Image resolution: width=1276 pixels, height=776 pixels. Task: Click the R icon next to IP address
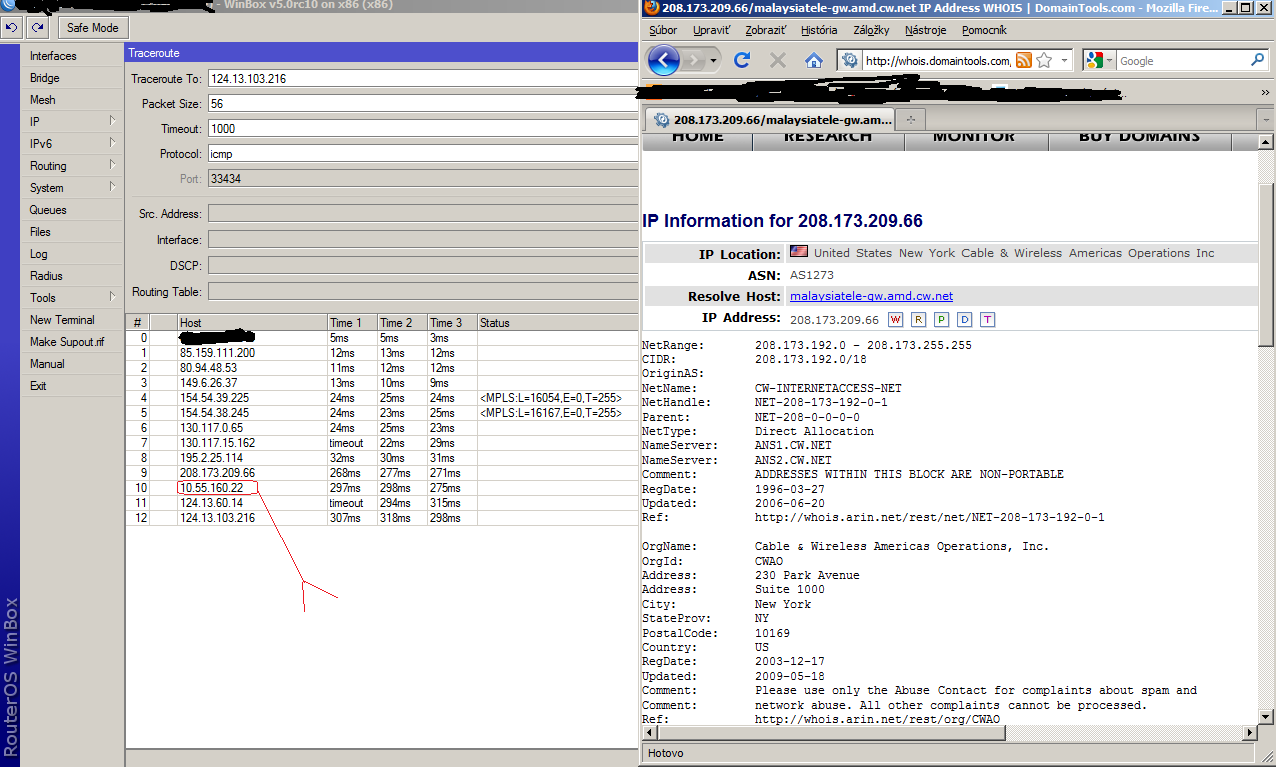point(918,319)
